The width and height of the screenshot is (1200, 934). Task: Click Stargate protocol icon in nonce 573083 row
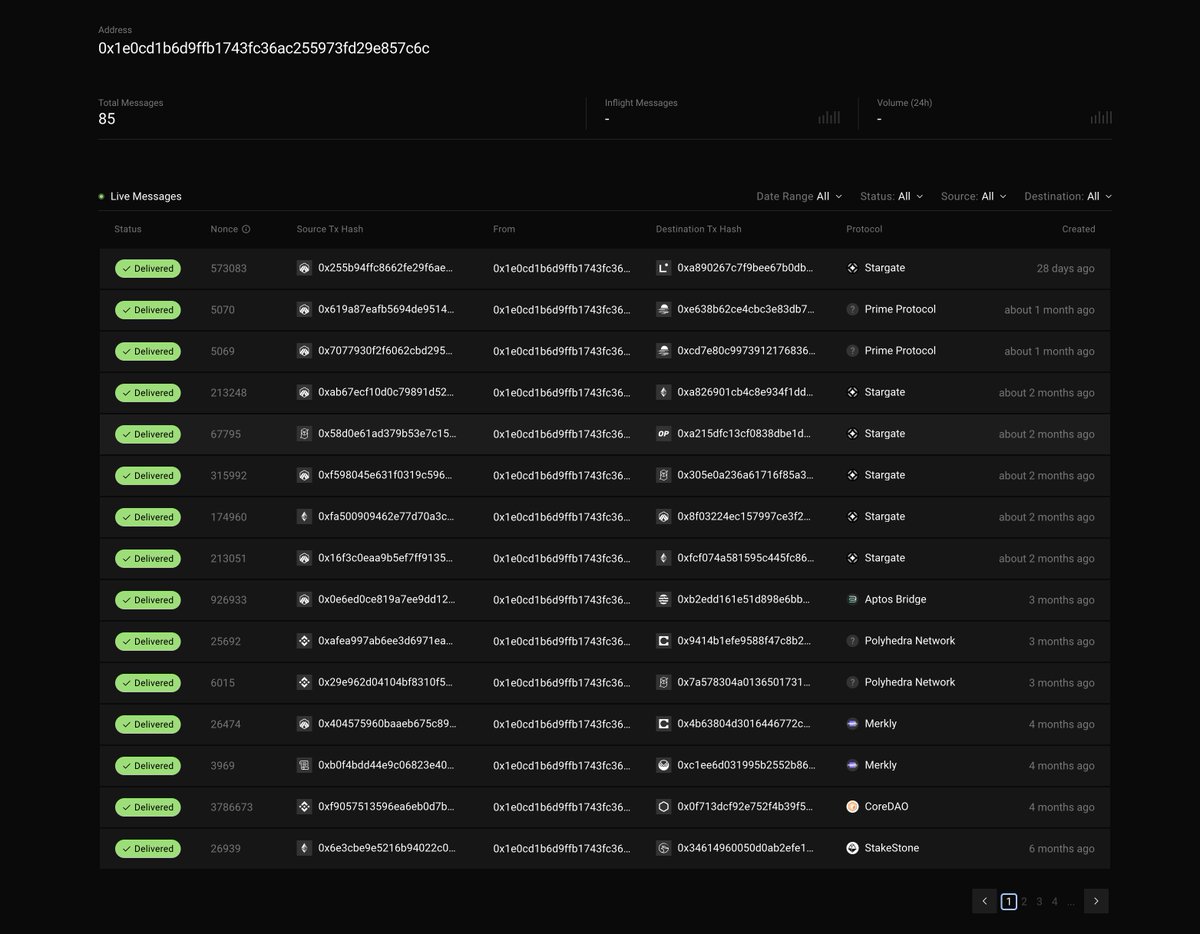pos(852,268)
